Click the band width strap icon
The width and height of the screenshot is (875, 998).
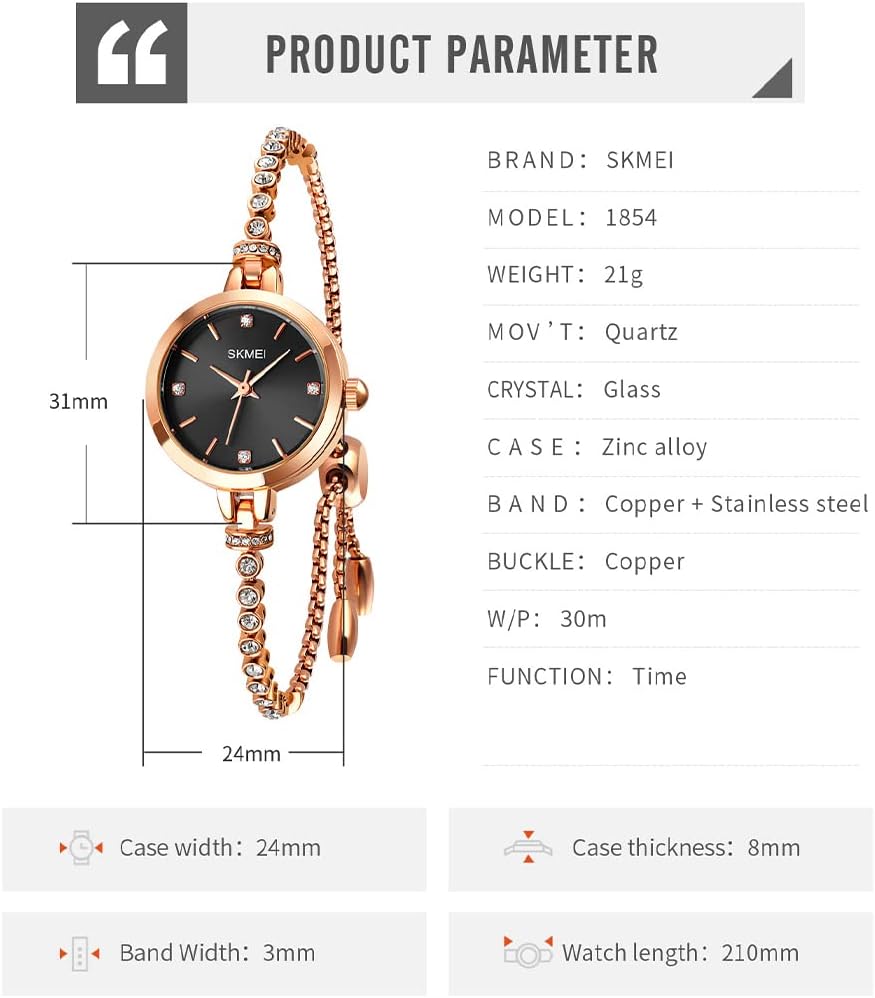pyautogui.click(x=80, y=953)
